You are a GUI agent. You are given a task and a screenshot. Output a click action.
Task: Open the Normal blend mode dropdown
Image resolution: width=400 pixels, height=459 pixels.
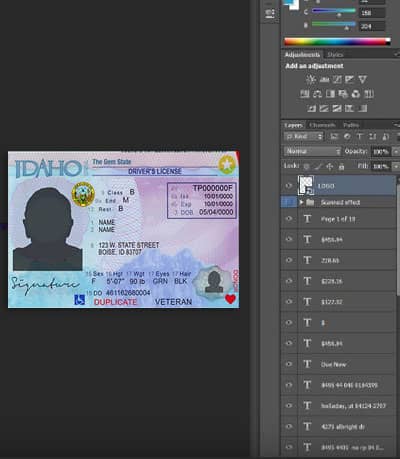(x=312, y=151)
